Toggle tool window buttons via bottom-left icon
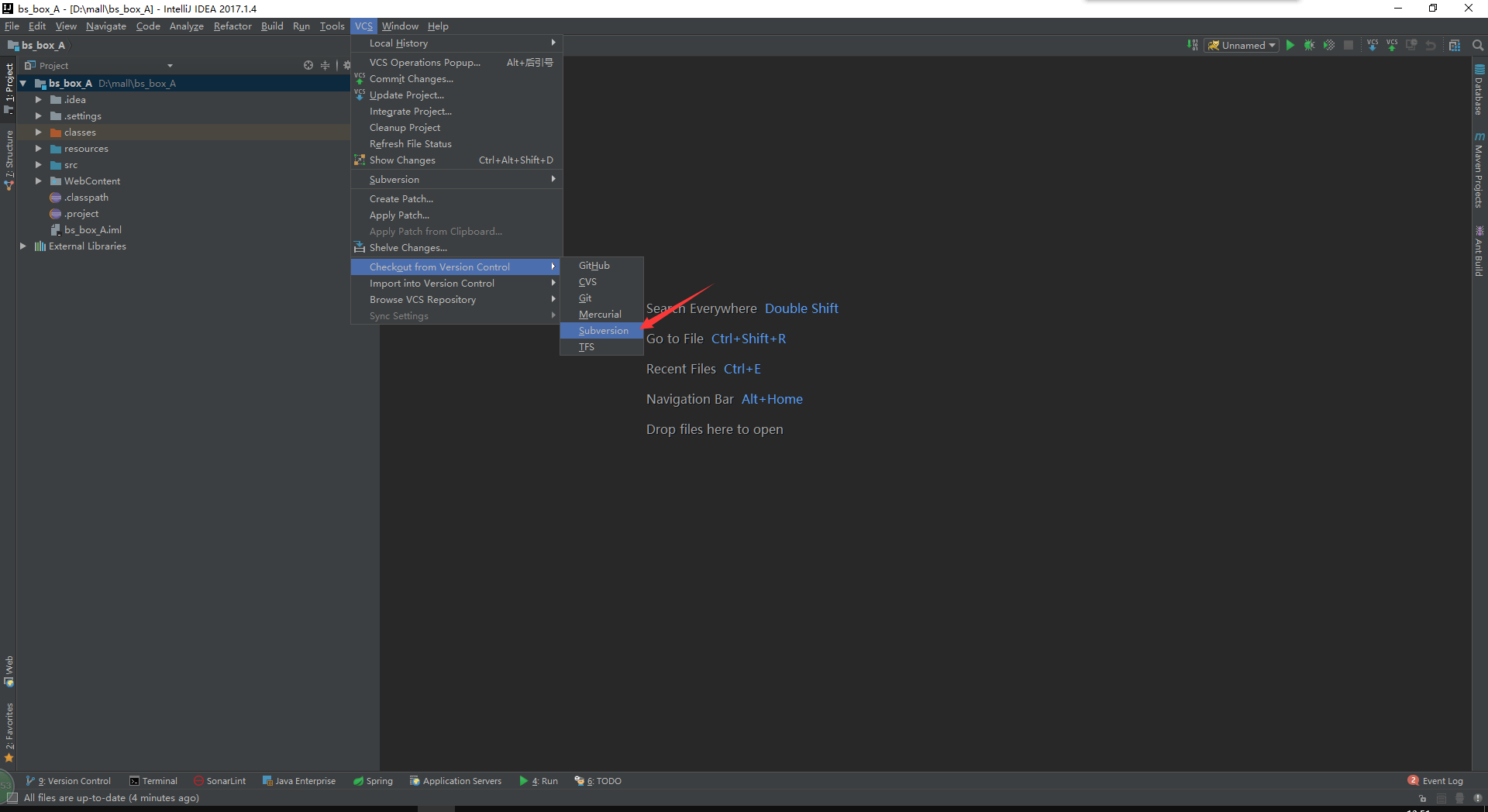 (x=12, y=798)
